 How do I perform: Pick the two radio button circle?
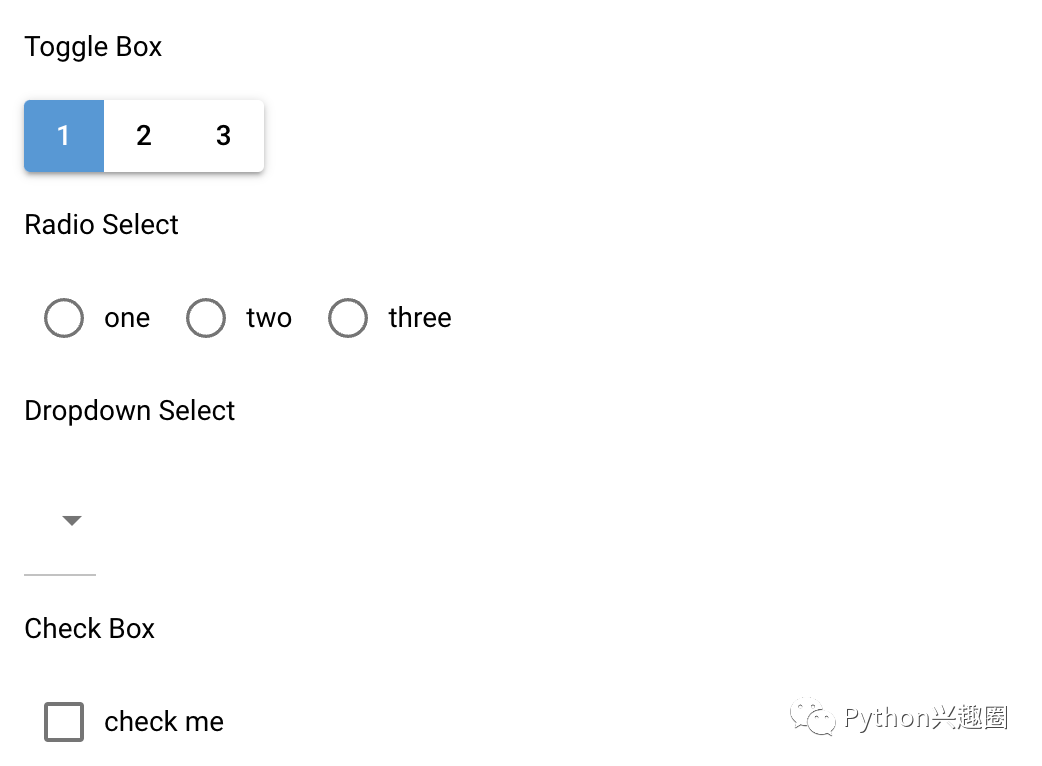coord(206,318)
